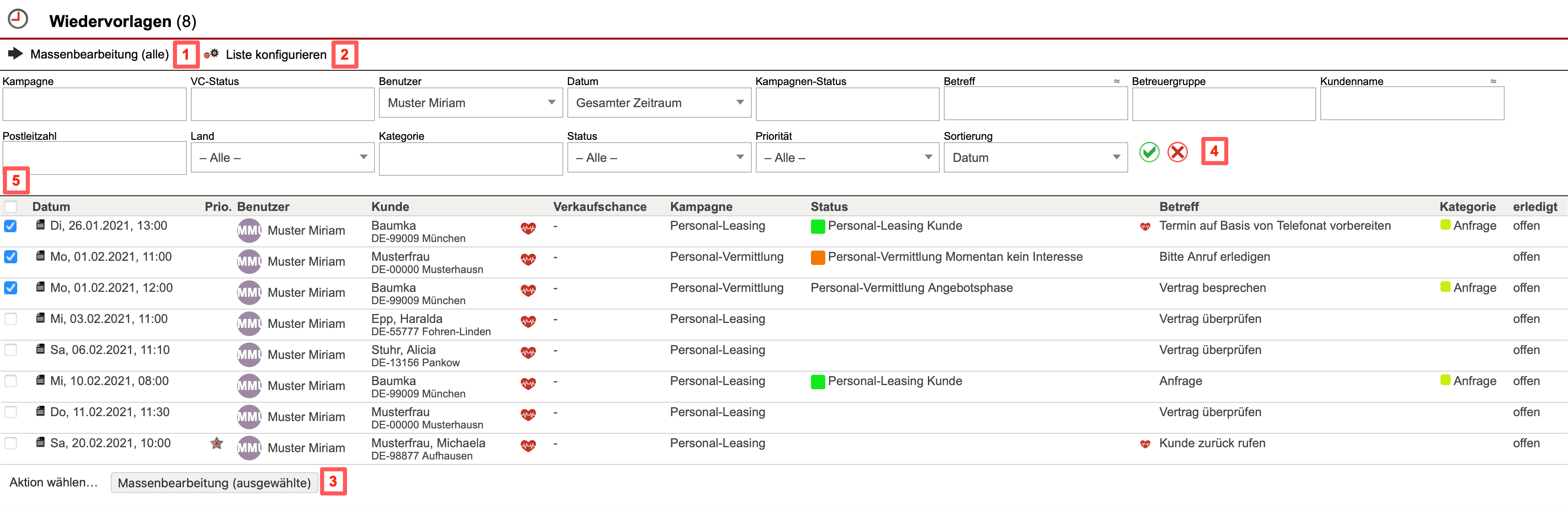Click the MM avatar in the Stuhr, Alicia row
The height and width of the screenshot is (511, 1568).
click(x=249, y=354)
